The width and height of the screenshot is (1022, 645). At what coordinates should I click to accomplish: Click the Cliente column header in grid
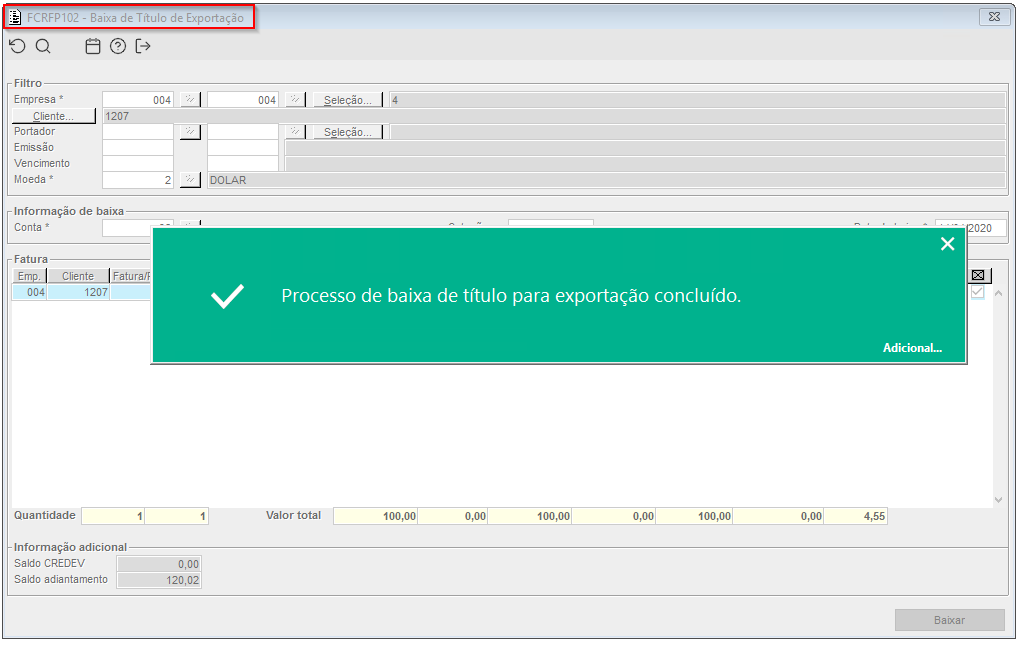point(78,276)
